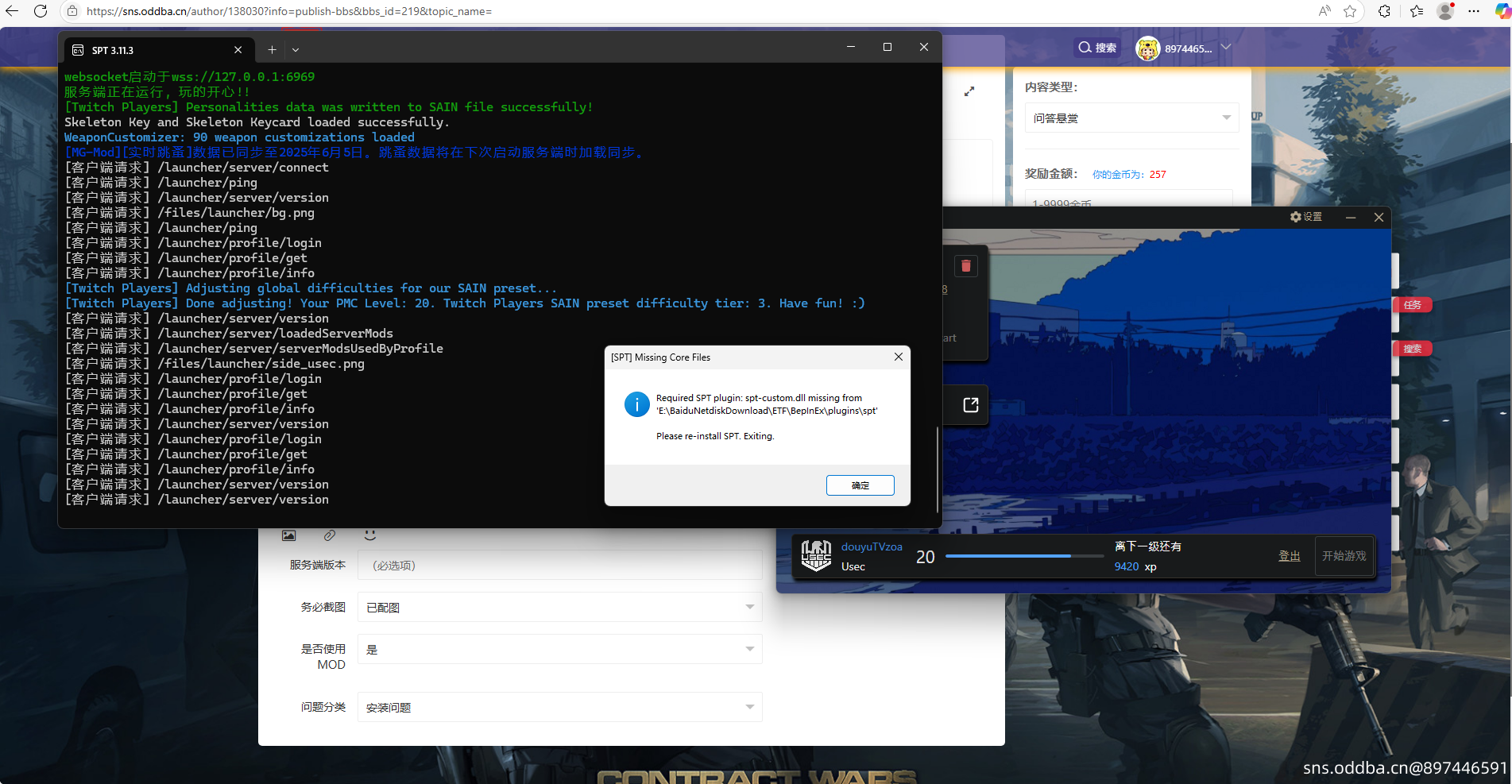Insert emoji with editor smiley icon
Image resolution: width=1512 pixels, height=784 pixels.
pos(370,535)
